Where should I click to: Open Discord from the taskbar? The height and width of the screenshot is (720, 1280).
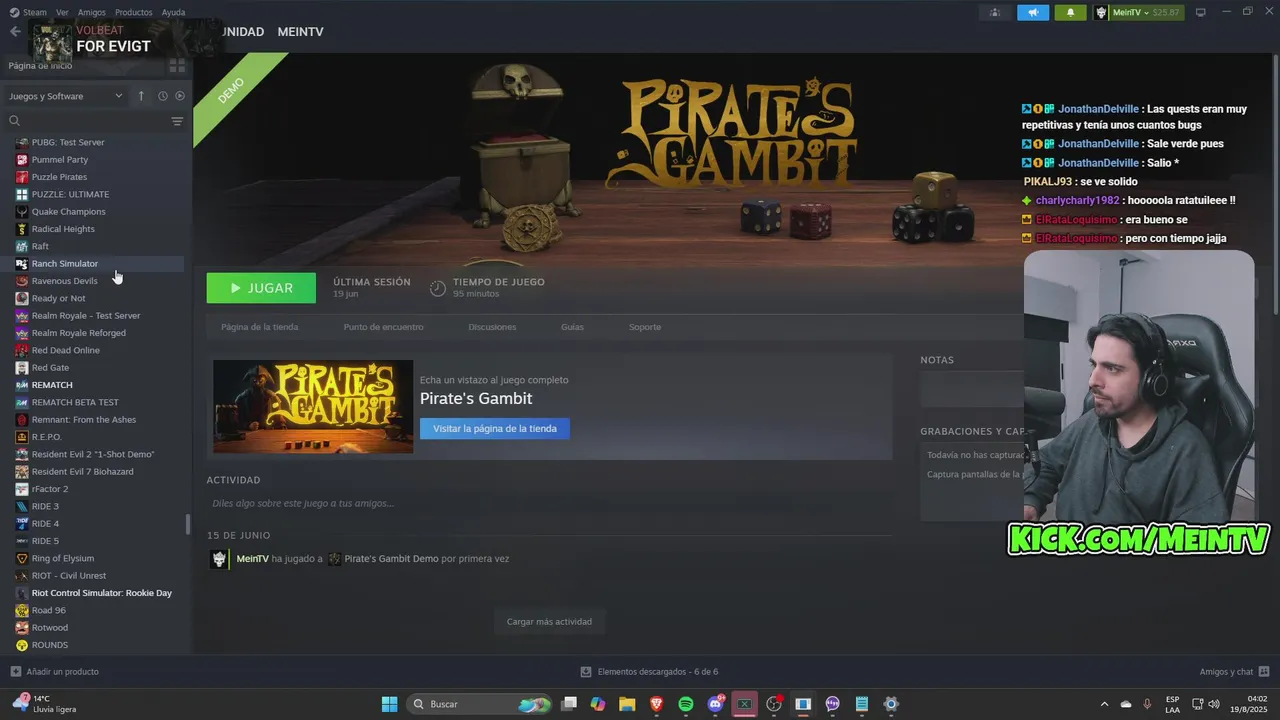click(715, 704)
